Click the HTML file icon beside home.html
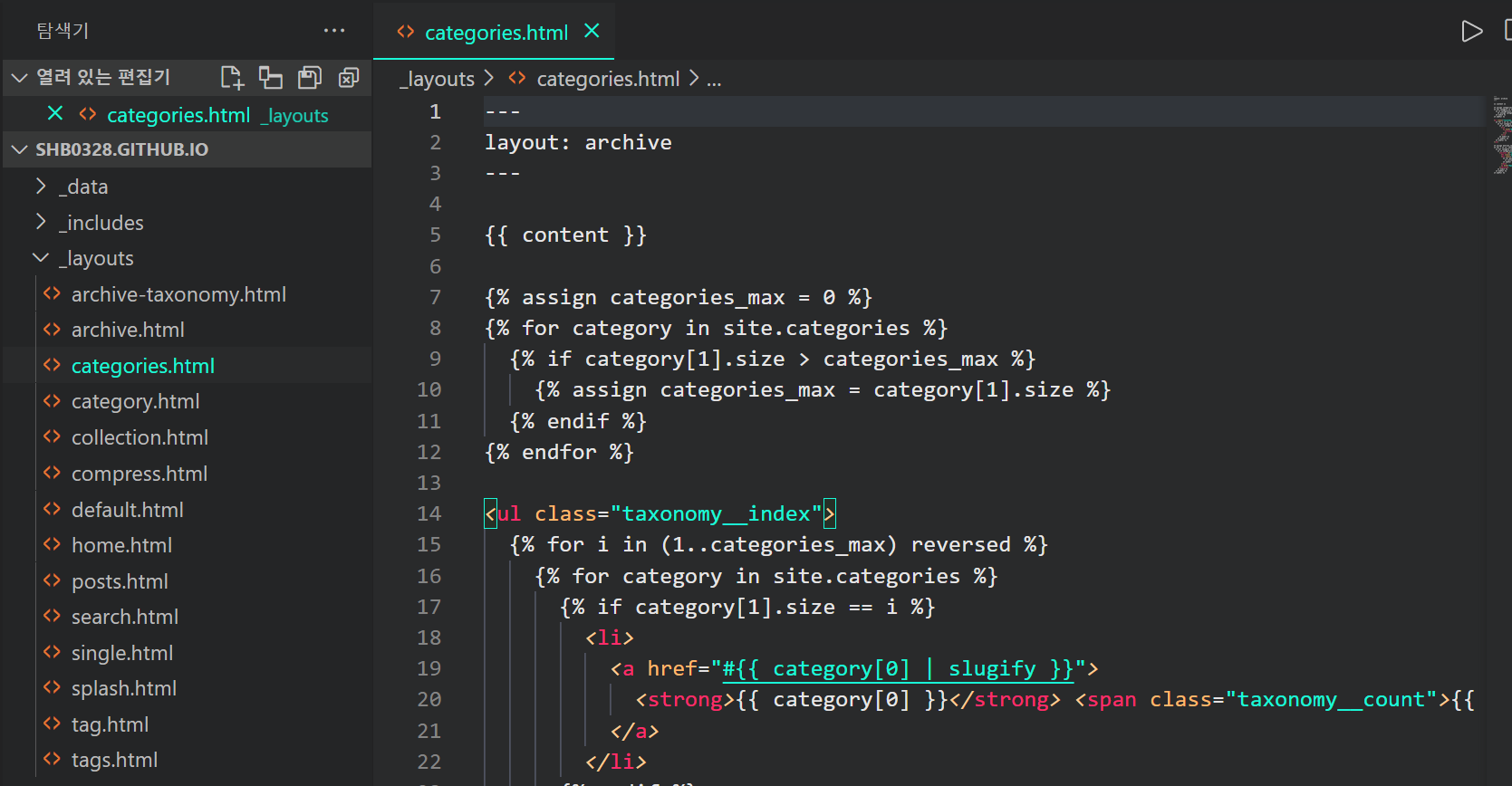This screenshot has width=1512, height=786. point(52,545)
